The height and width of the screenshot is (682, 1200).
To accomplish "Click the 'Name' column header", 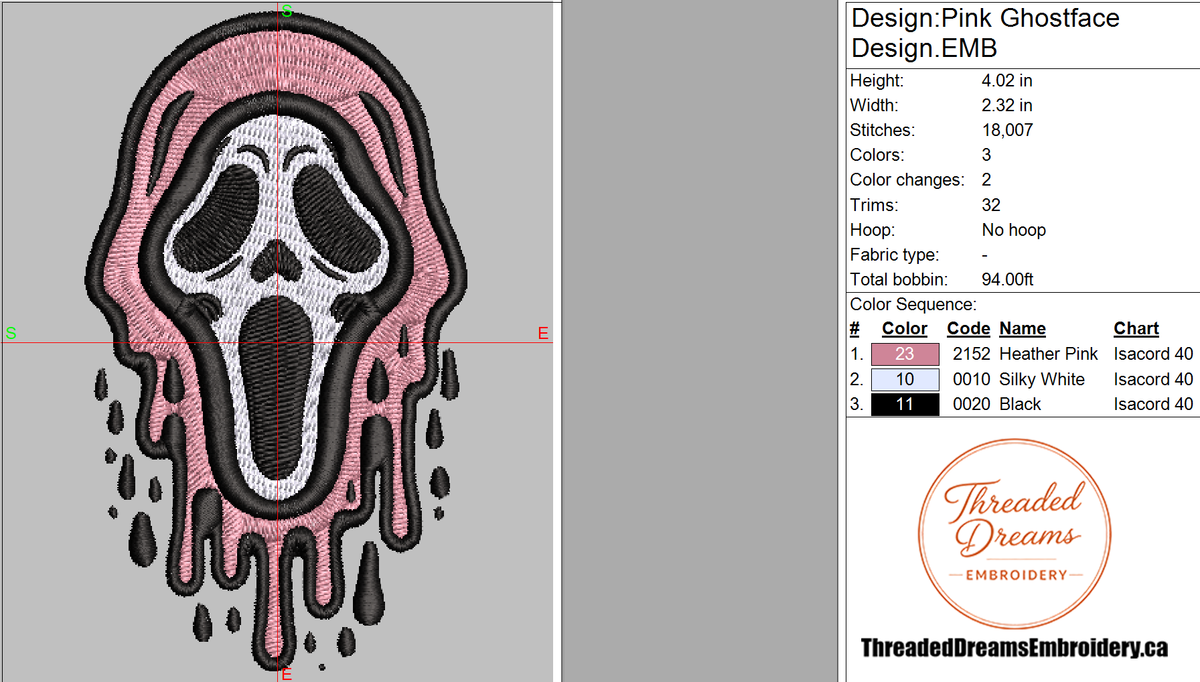I will (1022, 329).
